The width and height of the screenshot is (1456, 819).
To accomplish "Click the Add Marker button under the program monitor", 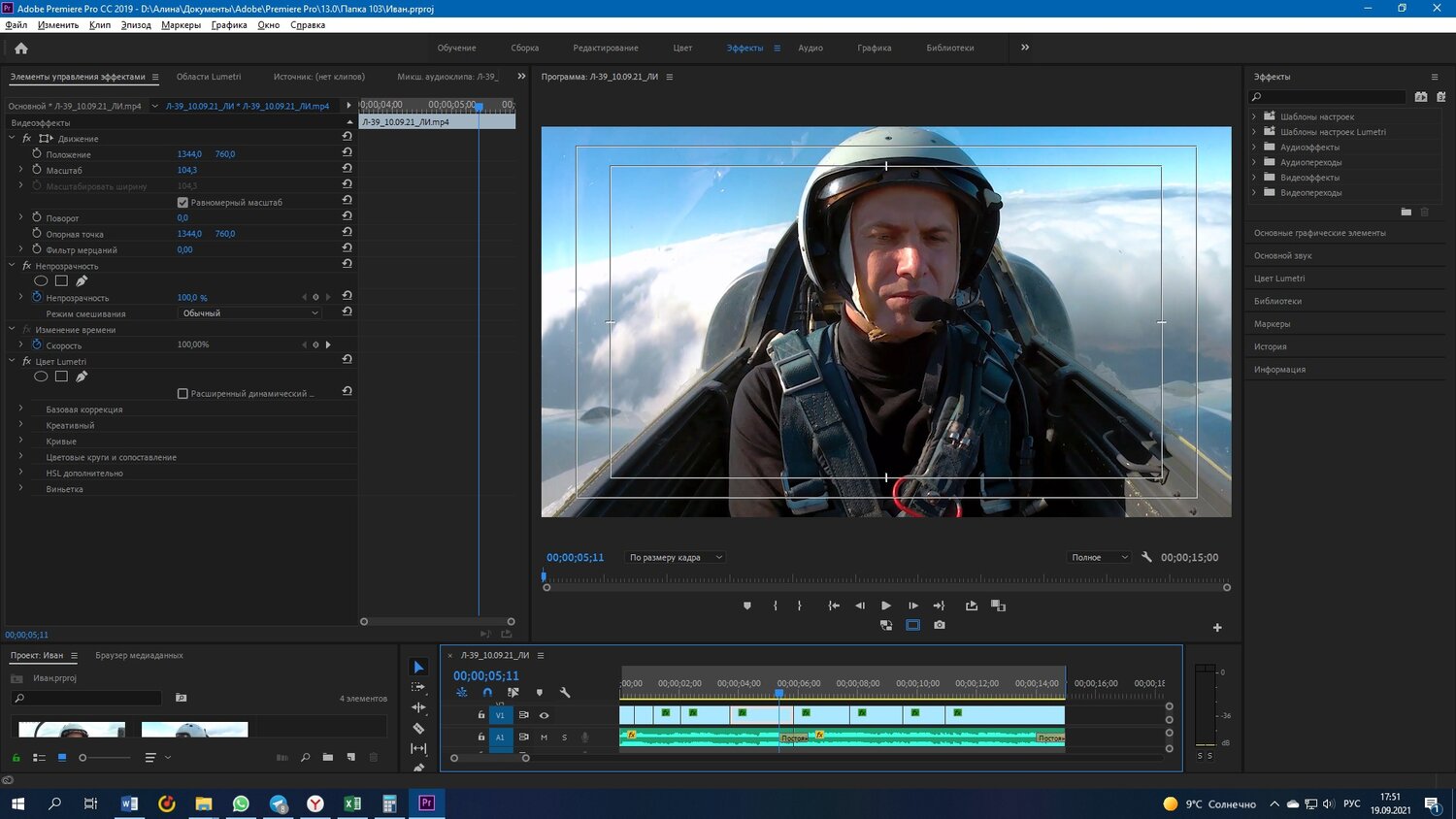I will tap(746, 606).
